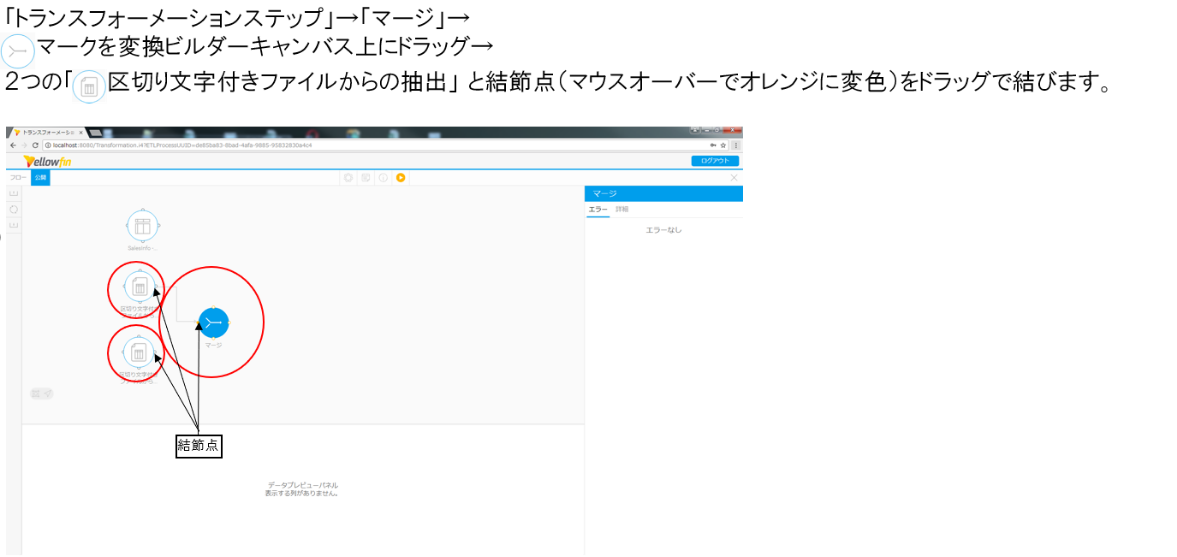Click the info circle icon in toolbar
This screenshot has height=557, width=1177.
383,178
